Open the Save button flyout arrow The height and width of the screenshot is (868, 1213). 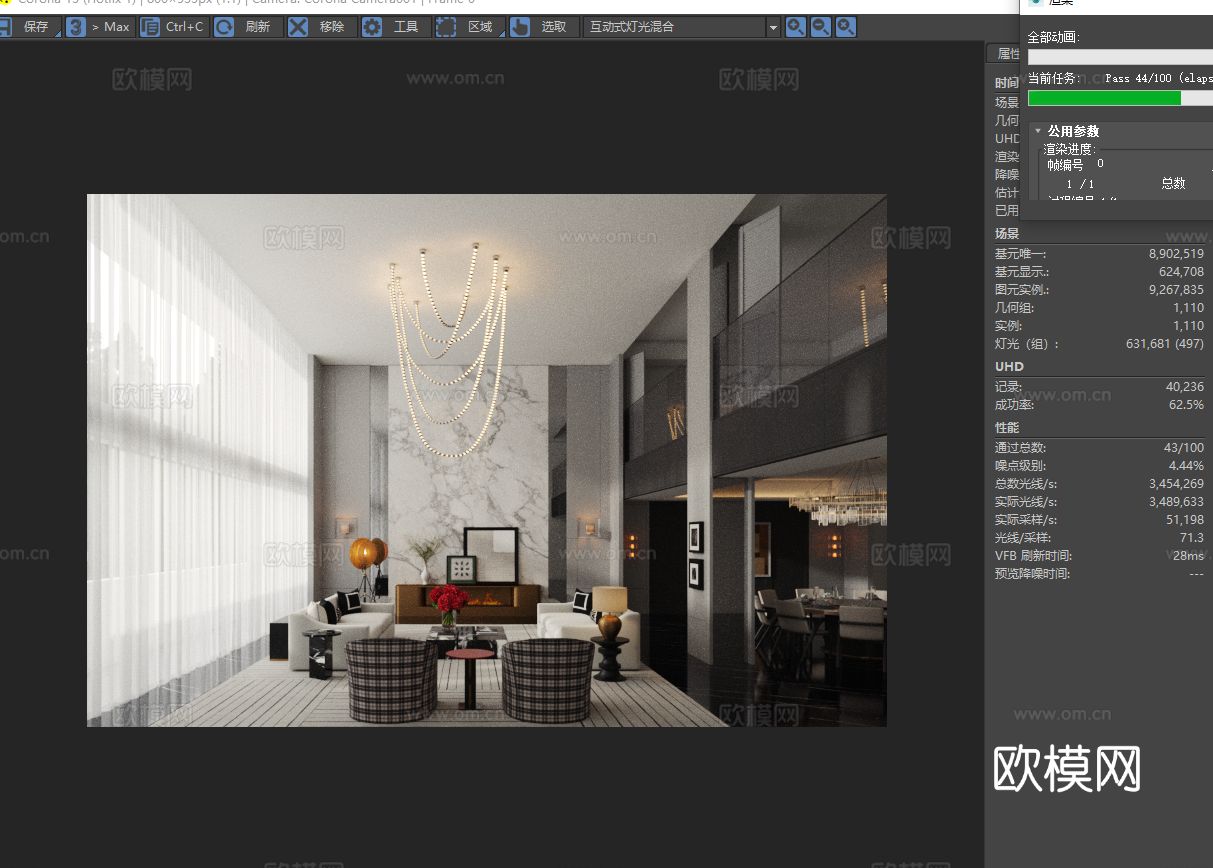[59, 35]
